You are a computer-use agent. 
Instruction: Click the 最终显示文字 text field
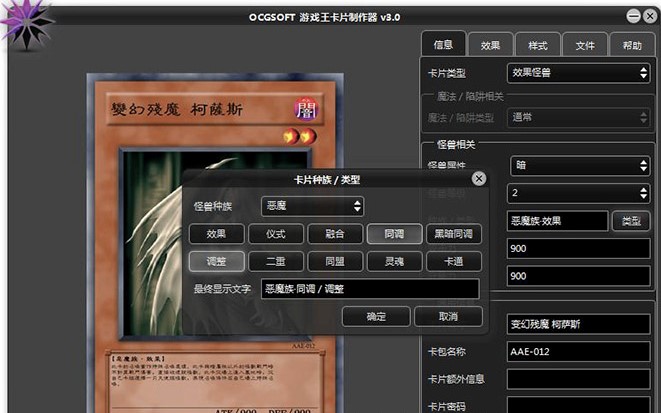[x=370, y=289]
